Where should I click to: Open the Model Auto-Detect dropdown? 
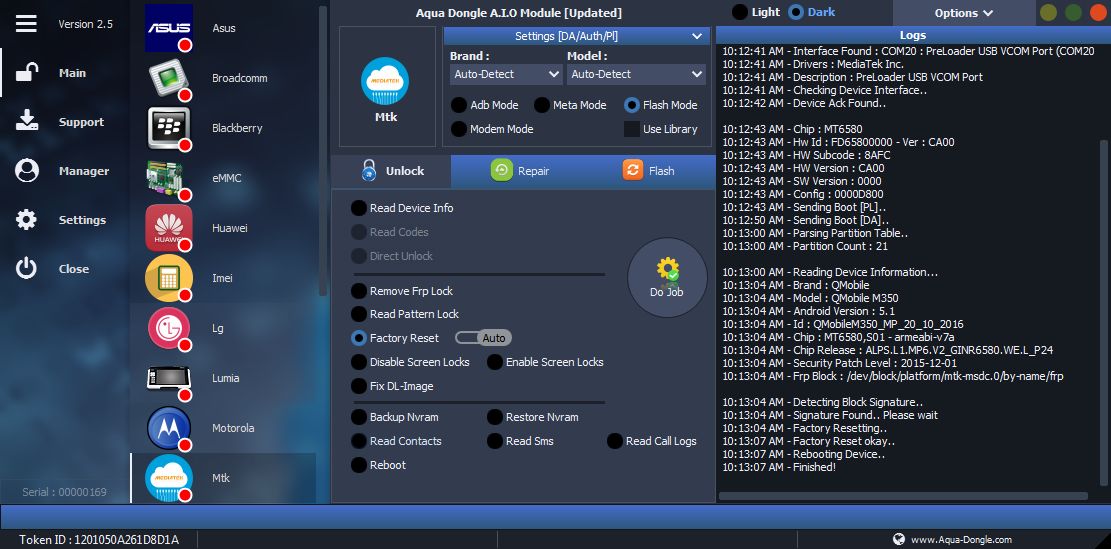pyautogui.click(x=636, y=74)
